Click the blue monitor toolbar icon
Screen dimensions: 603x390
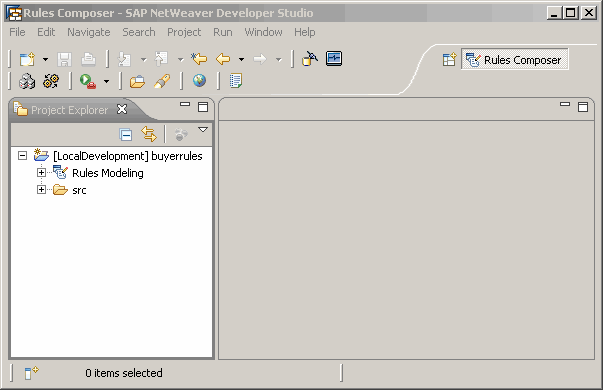point(334,58)
